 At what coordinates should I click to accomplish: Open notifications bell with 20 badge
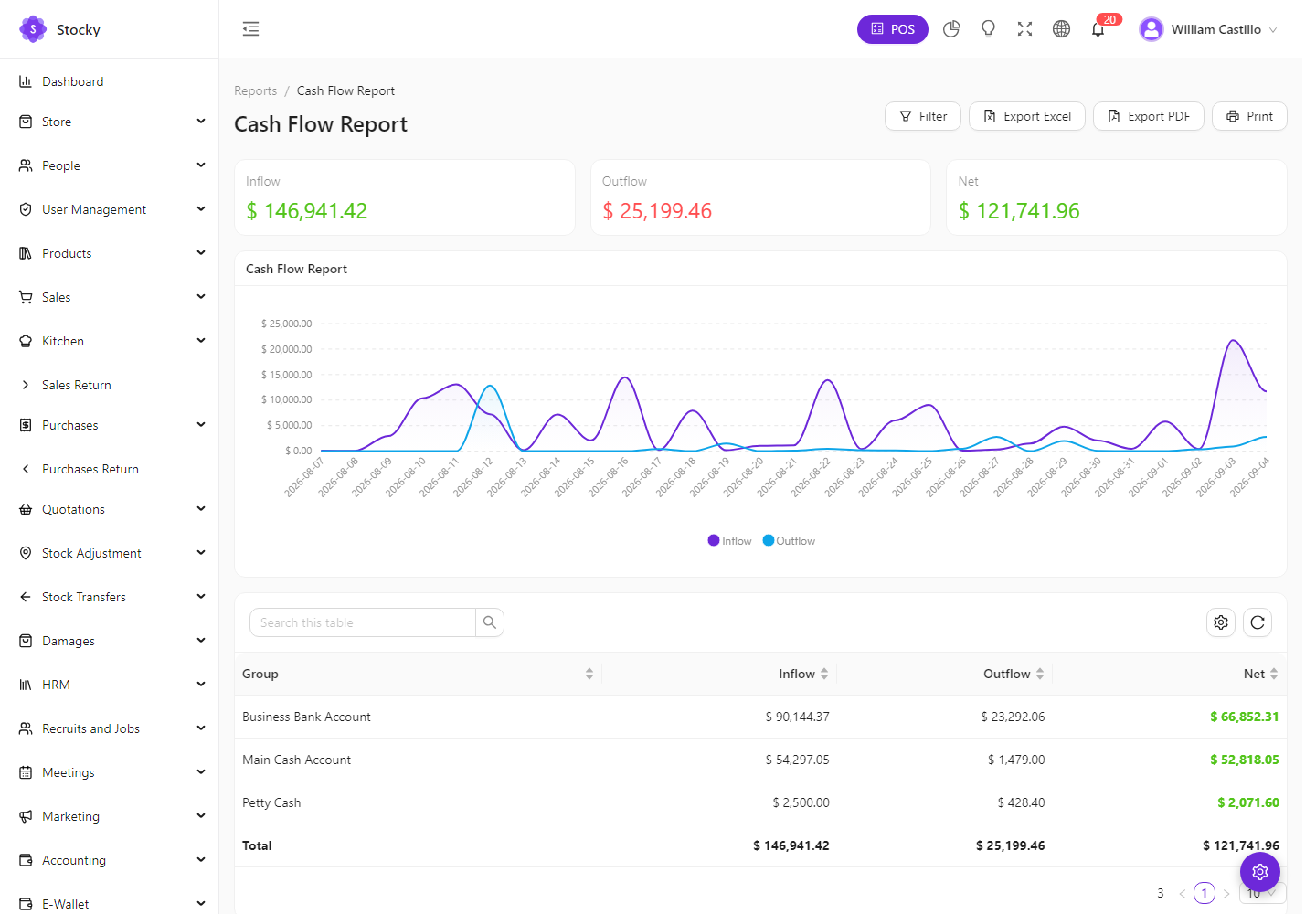tap(1098, 29)
